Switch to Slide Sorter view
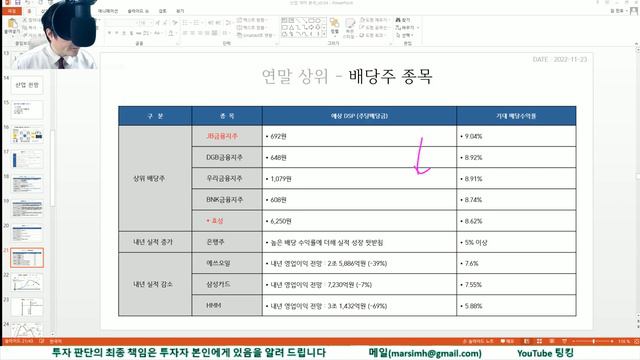Viewport: 640px width, 360px height. point(539,341)
